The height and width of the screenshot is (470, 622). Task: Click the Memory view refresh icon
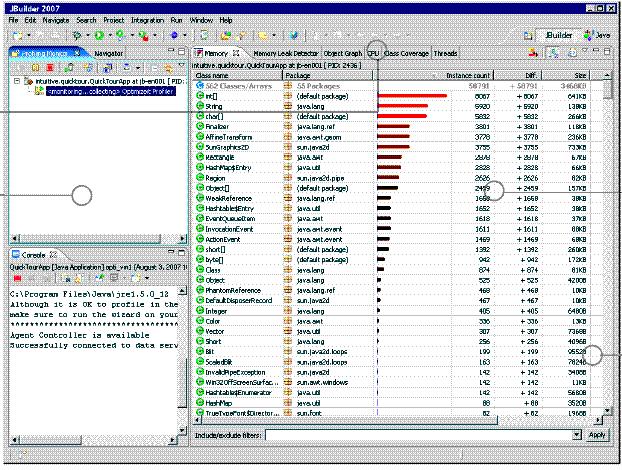click(571, 53)
